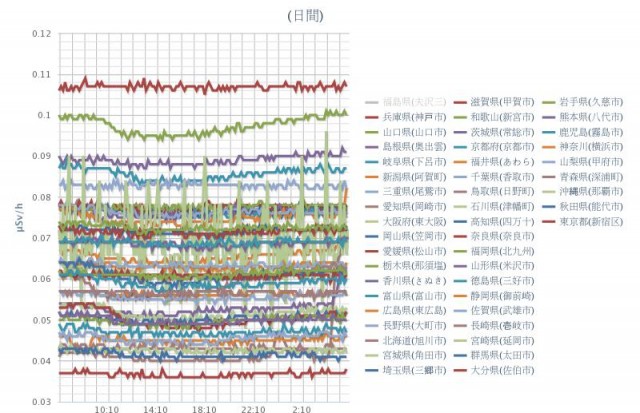Select legend entry 福井県(あわら)
This screenshot has width=640, height=413.
pyautogui.click(x=494, y=162)
